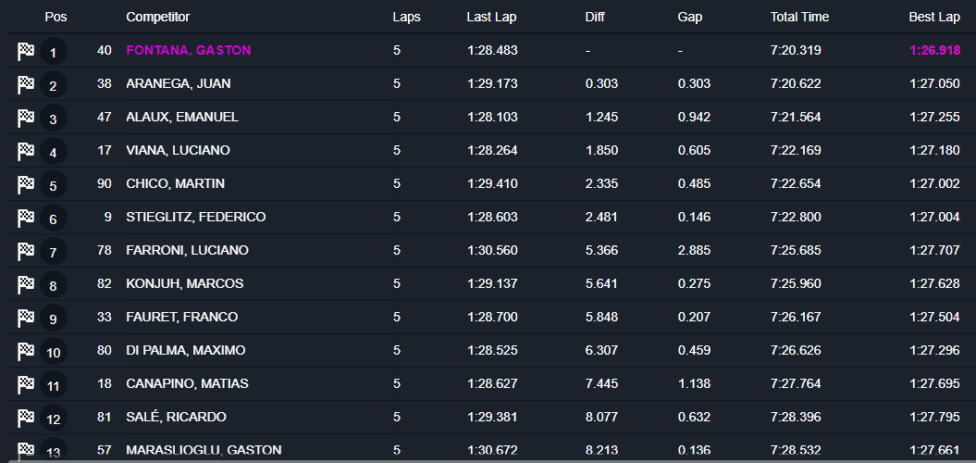
Task: Click the finish flag in Chico's row
Action: tap(26, 184)
